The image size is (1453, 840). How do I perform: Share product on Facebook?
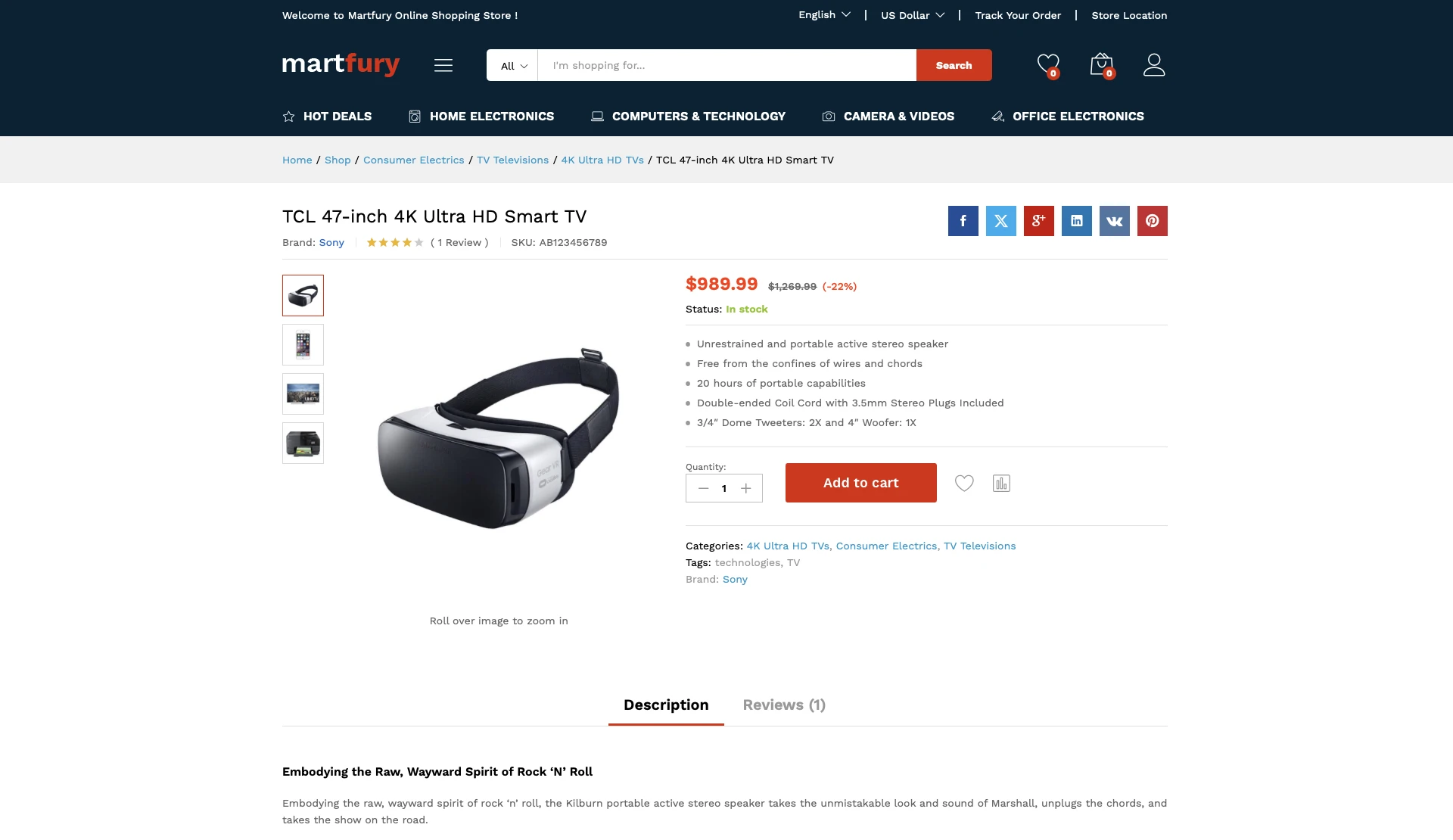click(x=963, y=221)
